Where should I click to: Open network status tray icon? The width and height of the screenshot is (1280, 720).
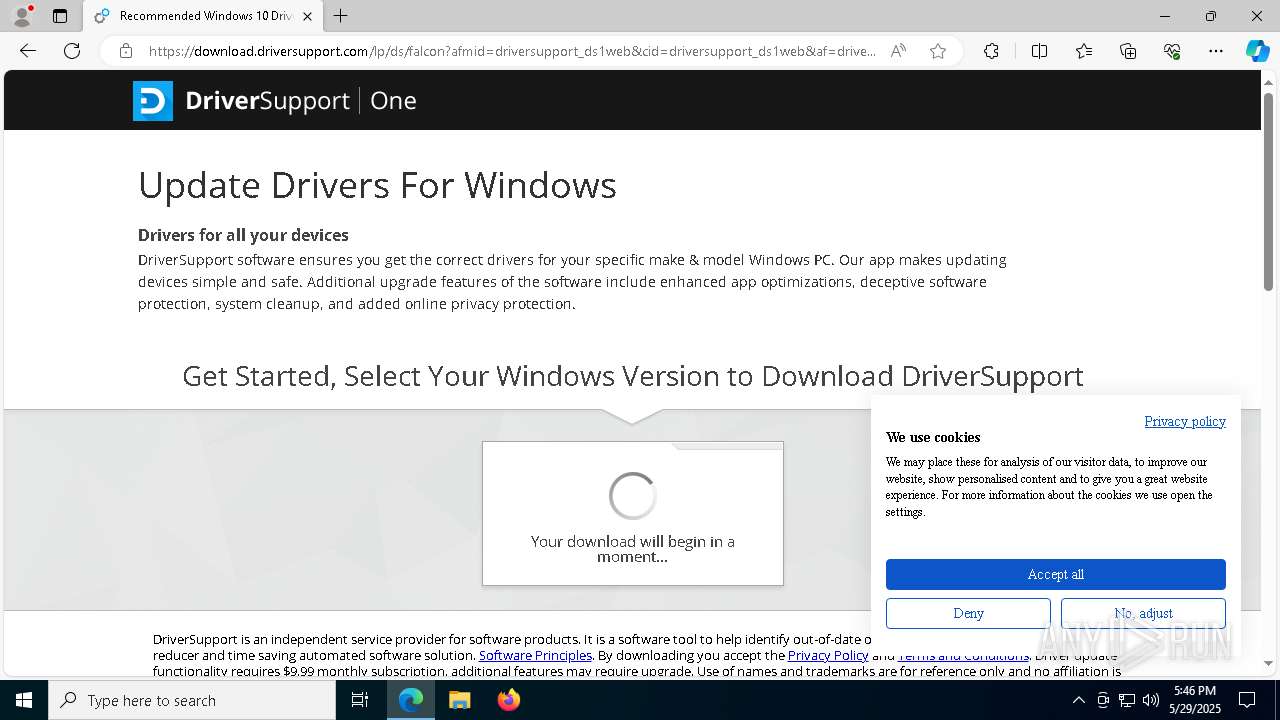coord(1127,700)
